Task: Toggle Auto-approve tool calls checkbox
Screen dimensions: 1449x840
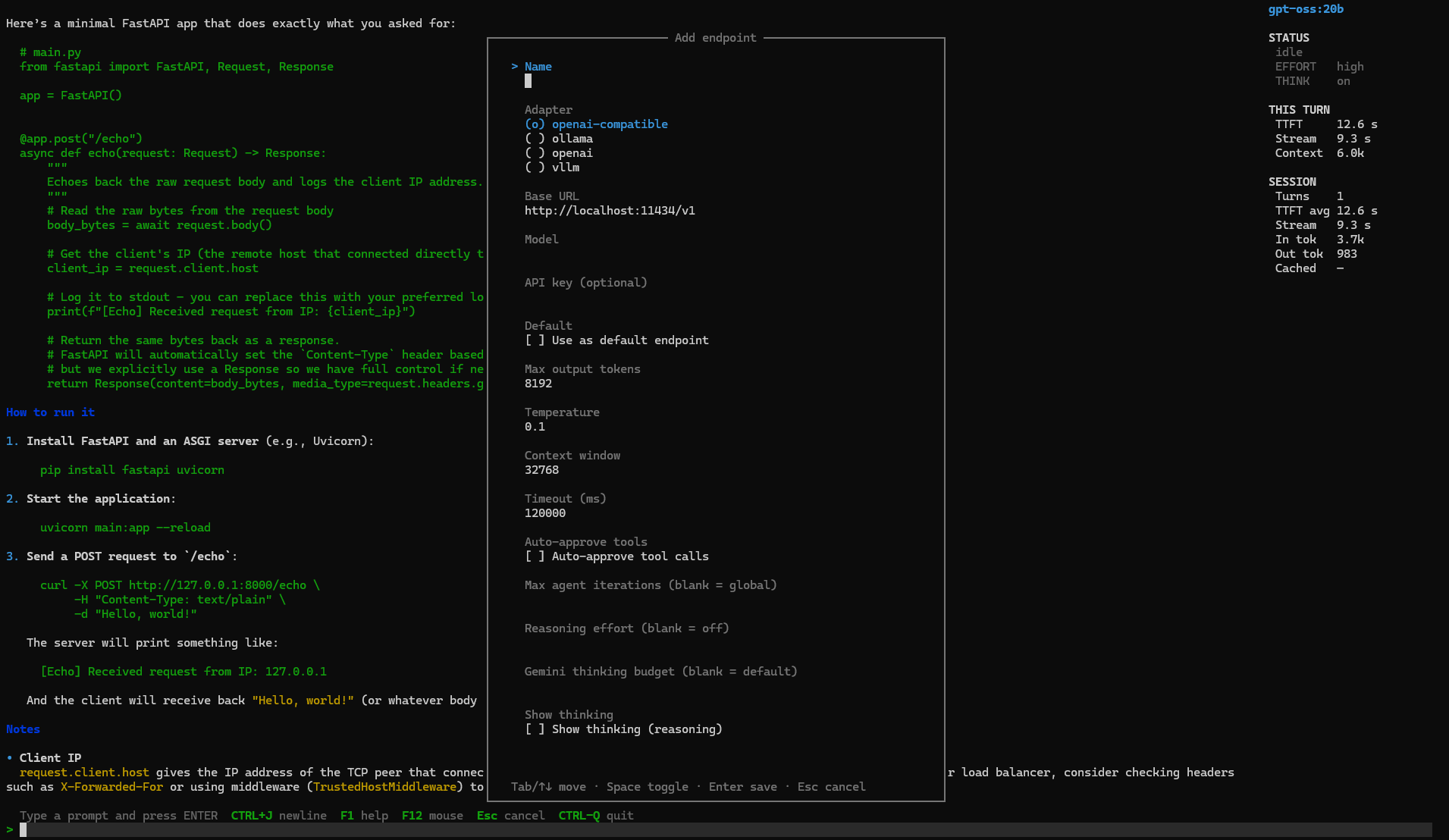Action: click(616, 556)
